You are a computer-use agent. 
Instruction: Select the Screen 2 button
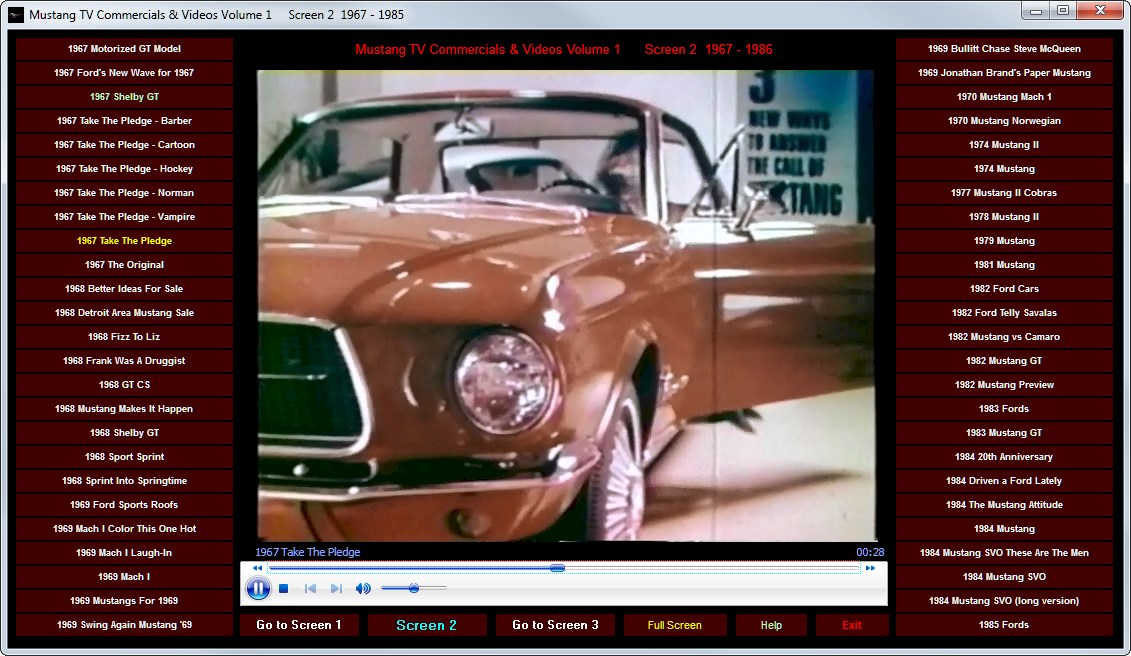click(426, 625)
